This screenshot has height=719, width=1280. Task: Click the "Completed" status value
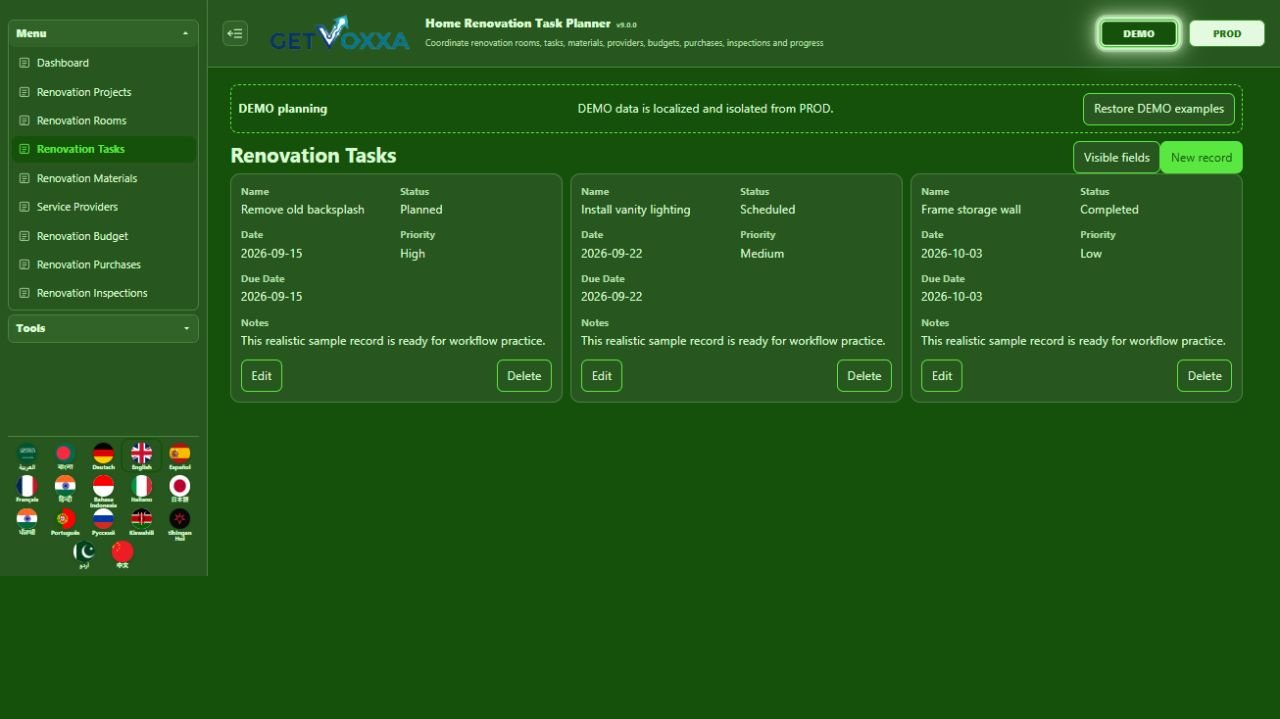1109,210
